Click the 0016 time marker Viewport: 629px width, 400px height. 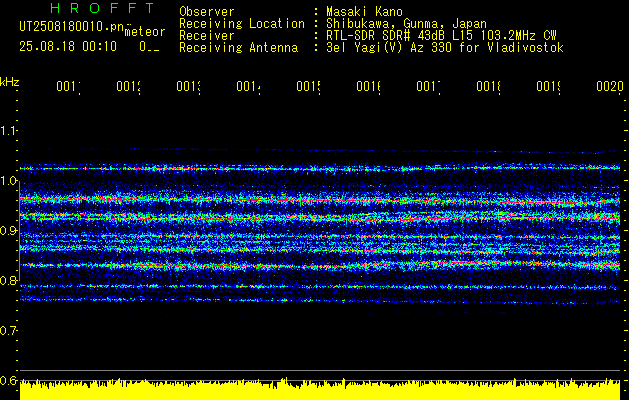(368, 86)
